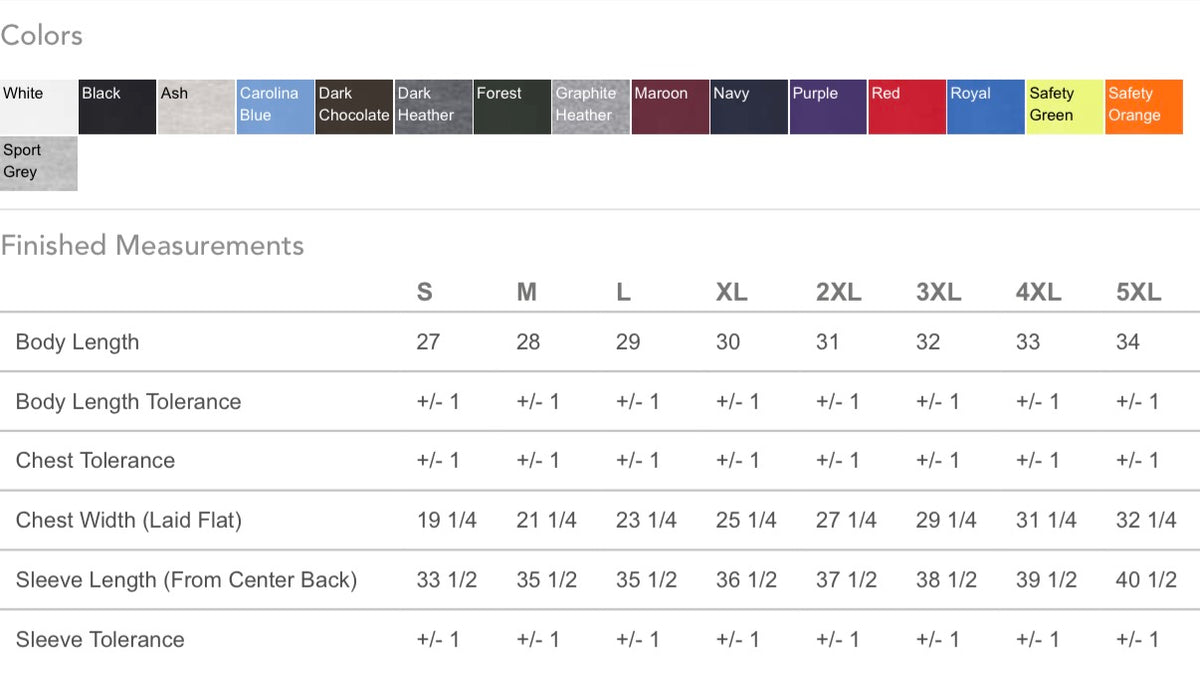1200x679 pixels.
Task: Select the Sport Grey swatch
Action: point(38,163)
